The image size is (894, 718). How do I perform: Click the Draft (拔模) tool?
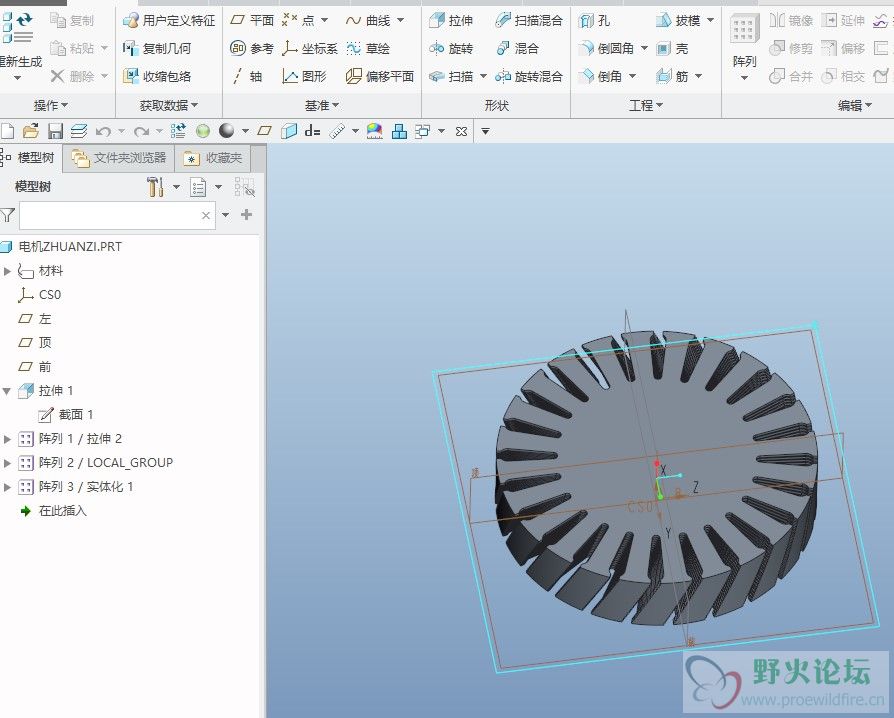point(678,21)
